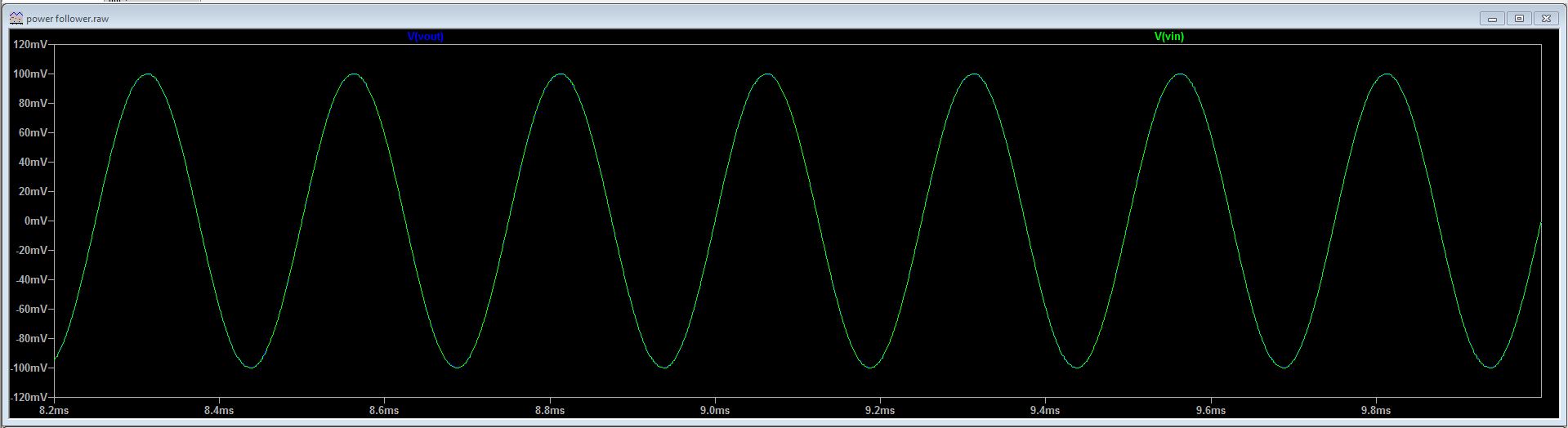Maximize the waveform plot window
This screenshot has width=1568, height=428.
(x=1519, y=18)
